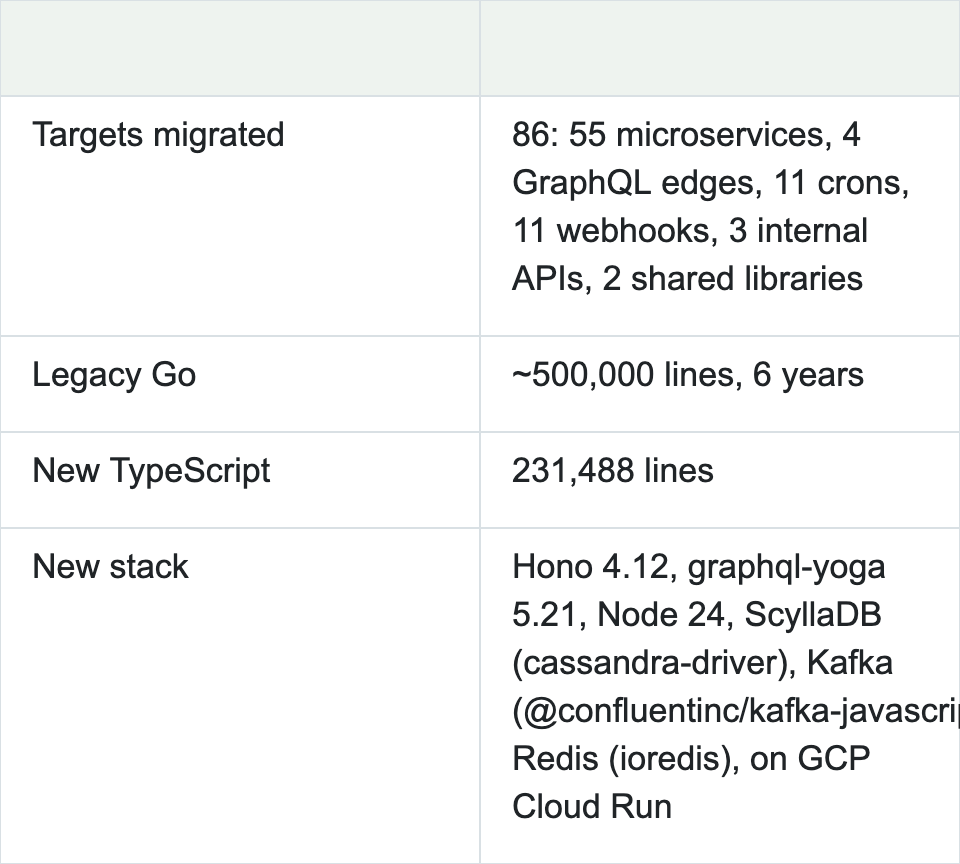This screenshot has width=960, height=864.
Task: Click the '11 webhooks' text
Action: tap(610, 231)
